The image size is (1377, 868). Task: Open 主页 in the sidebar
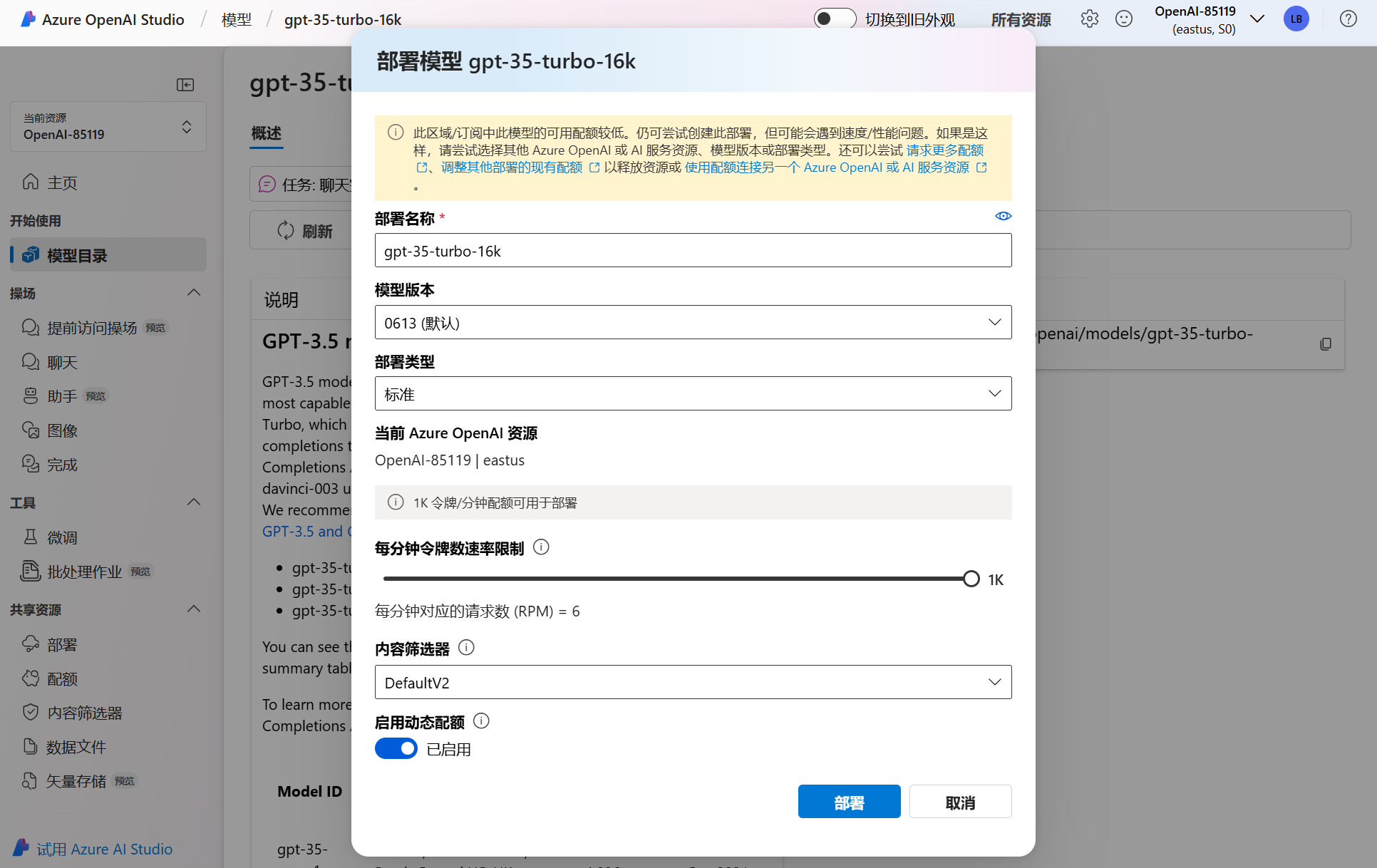(108, 182)
